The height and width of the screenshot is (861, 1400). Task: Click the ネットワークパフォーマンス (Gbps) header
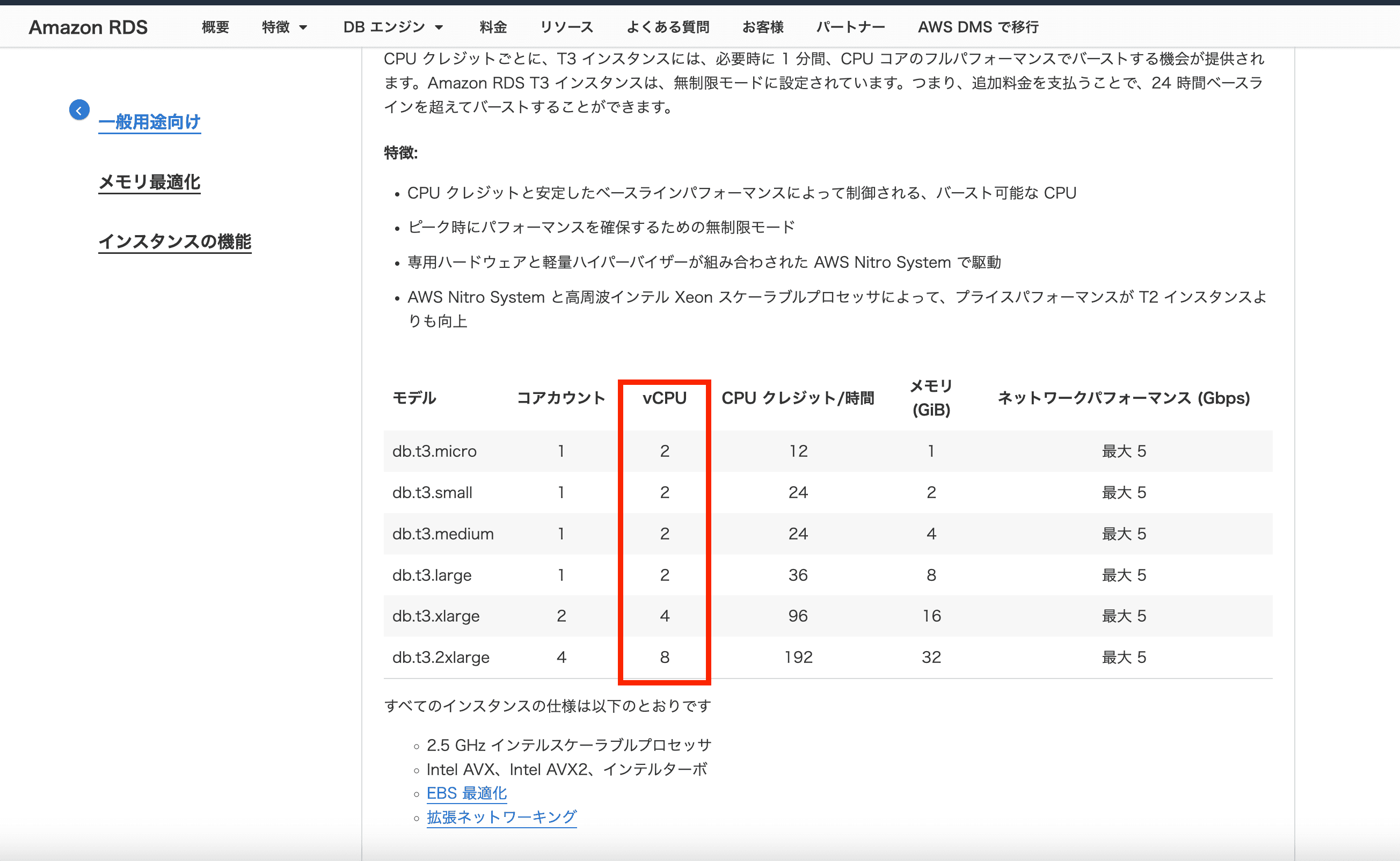tap(1124, 397)
